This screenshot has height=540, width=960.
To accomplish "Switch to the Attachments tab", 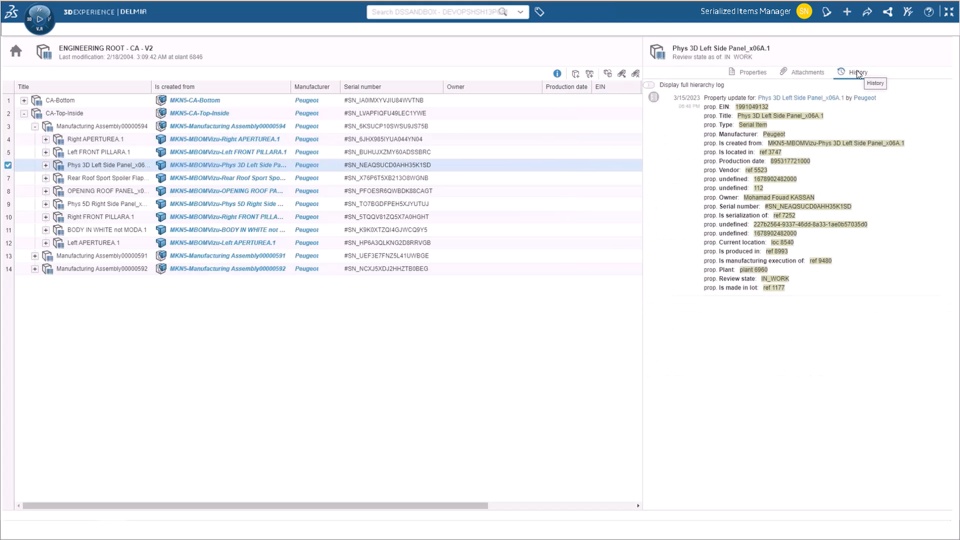I will 801,72.
